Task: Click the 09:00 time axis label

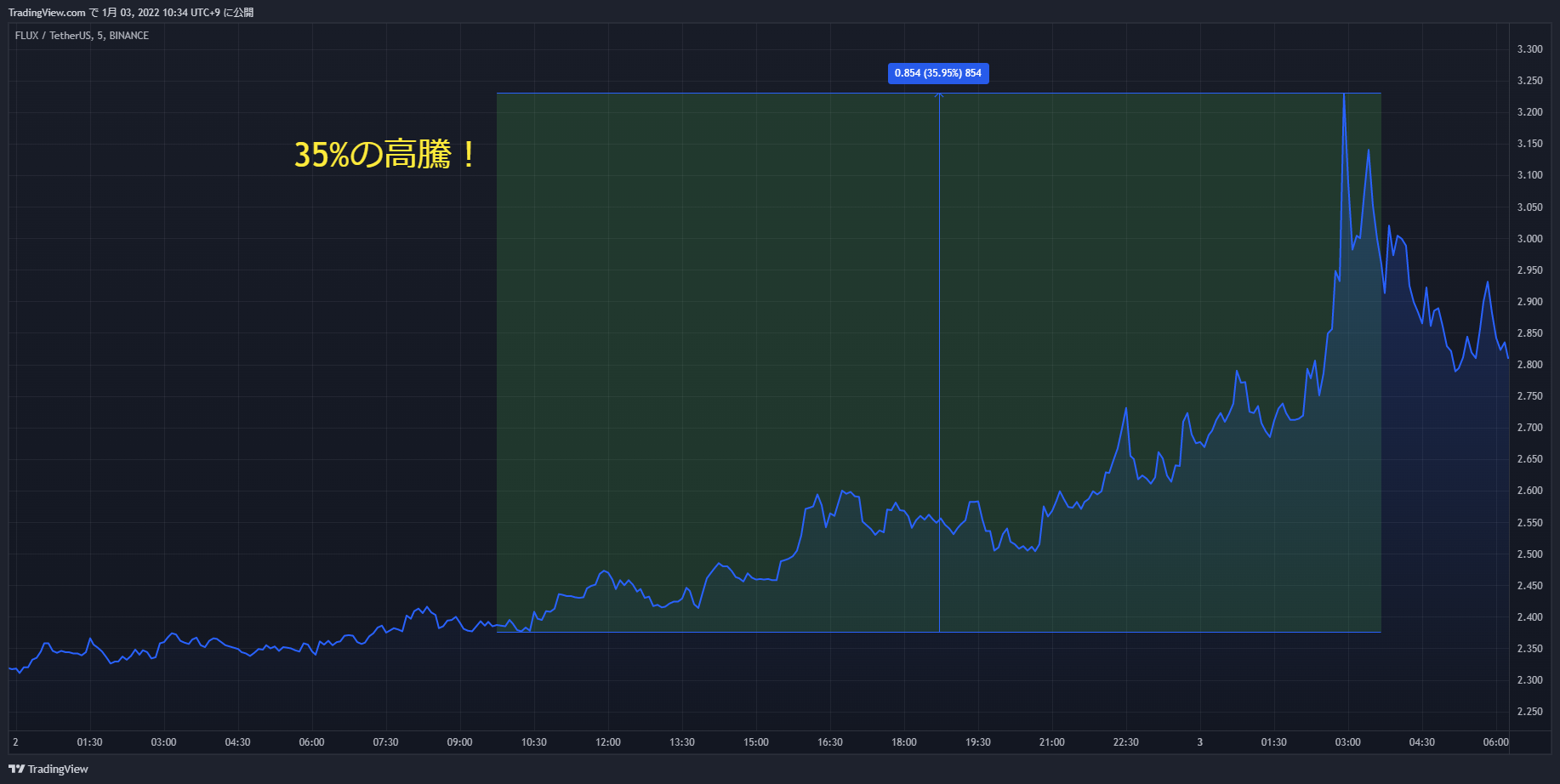Action: click(x=459, y=742)
